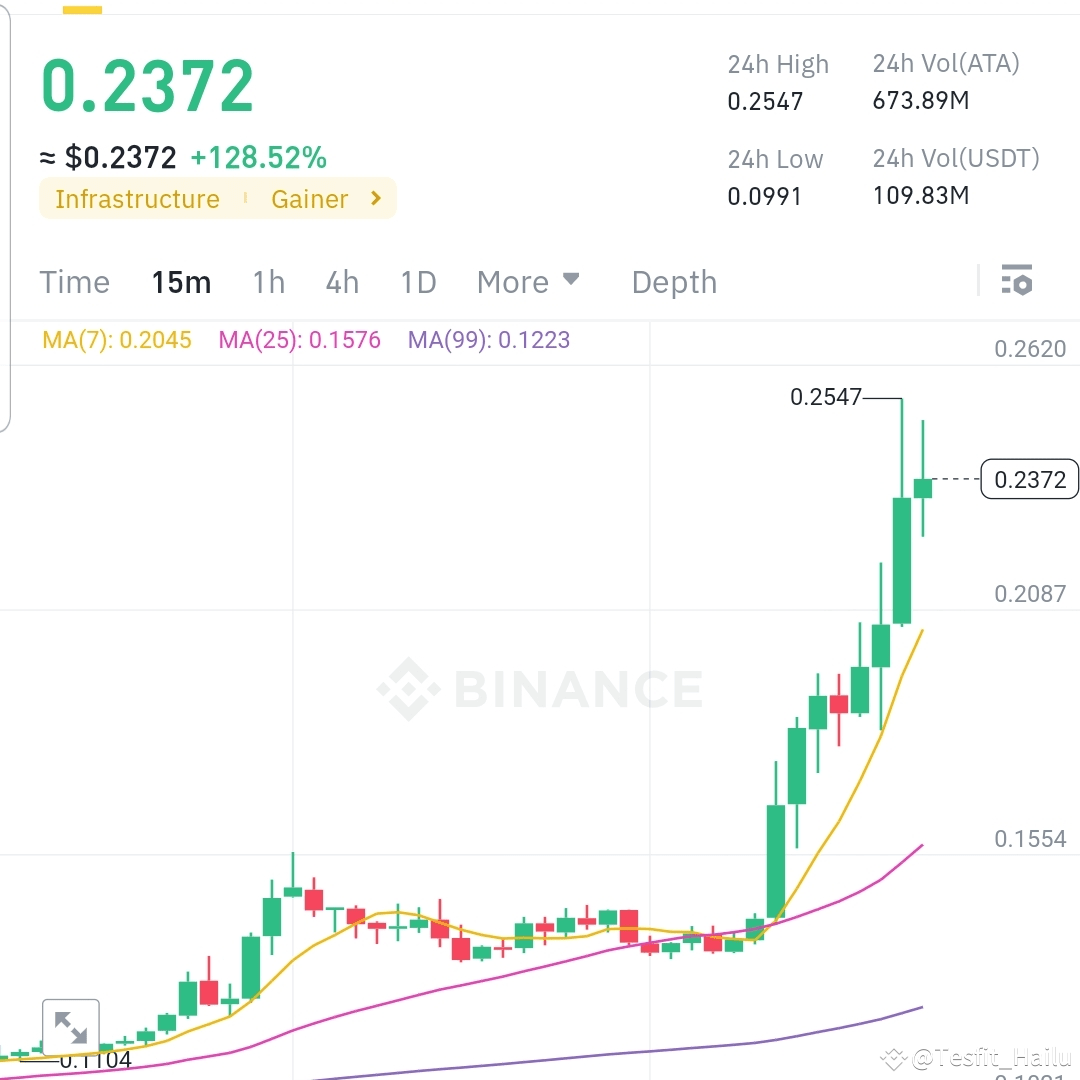Switch to the 1h timeframe tab
Viewport: 1080px width, 1080px height.
pyautogui.click(x=268, y=282)
